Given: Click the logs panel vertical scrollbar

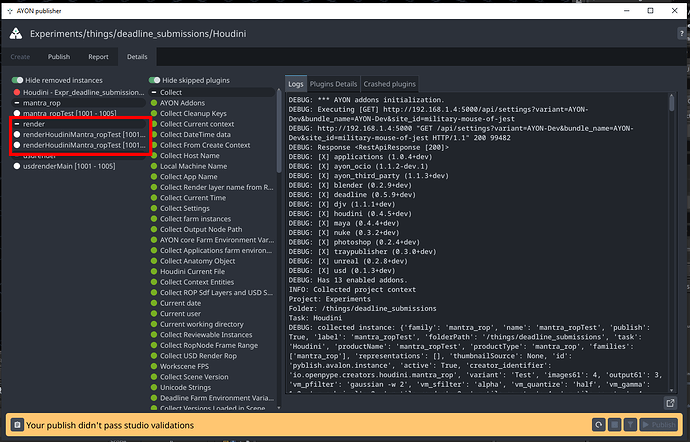Looking at the screenshot, I should 672,103.
